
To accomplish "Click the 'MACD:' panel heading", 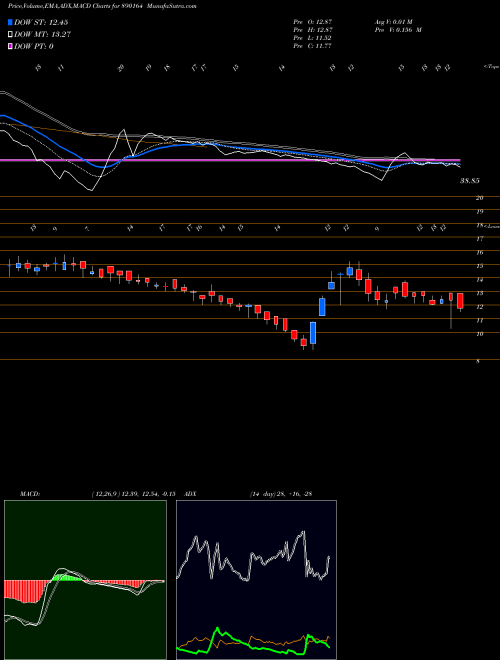I will [29, 493].
